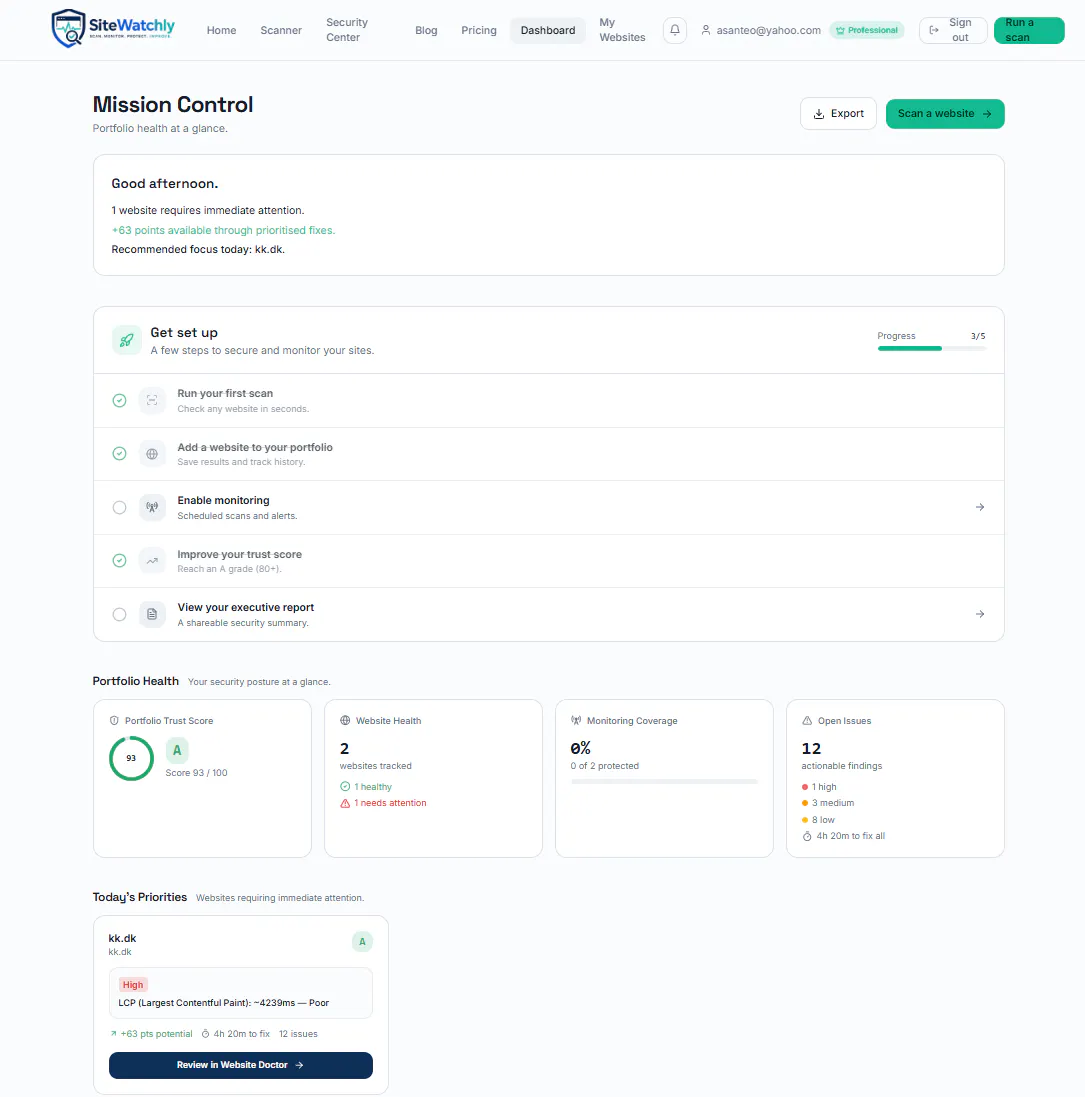Click the 12 issues label on kk.dk card
This screenshot has width=1085, height=1097.
point(298,1034)
